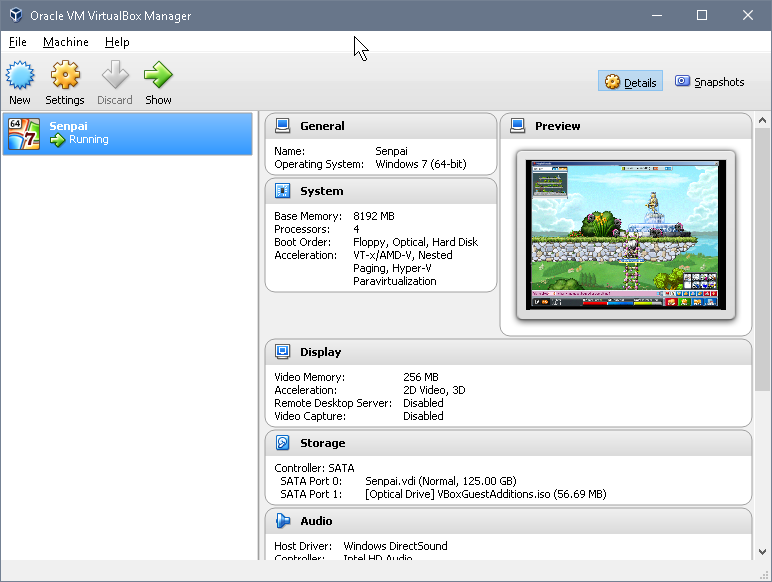Click the VirtualBox cube logo in title bar
This screenshot has width=772, height=582.
coord(16,15)
